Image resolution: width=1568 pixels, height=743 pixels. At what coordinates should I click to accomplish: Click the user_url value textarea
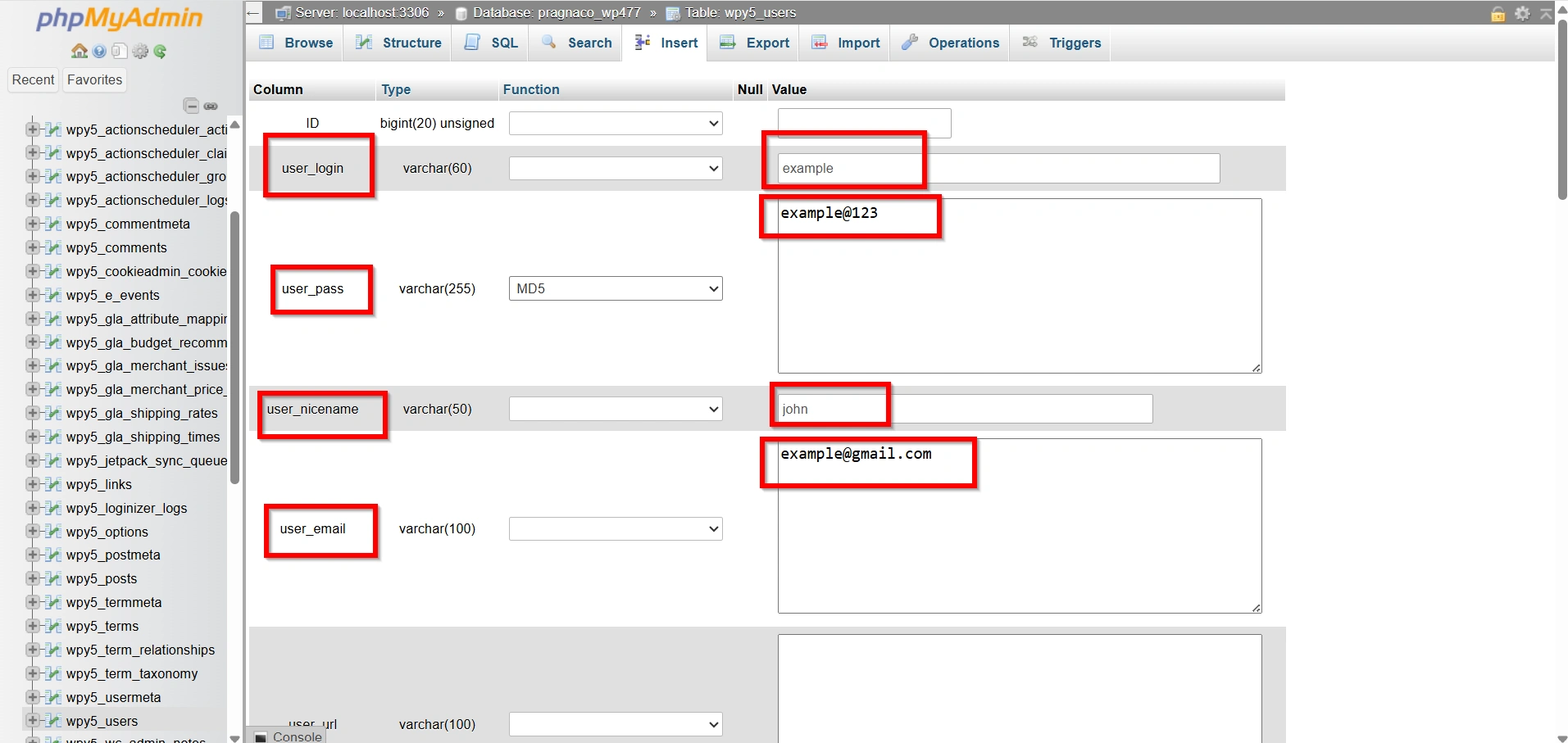pyautogui.click(x=1020, y=688)
